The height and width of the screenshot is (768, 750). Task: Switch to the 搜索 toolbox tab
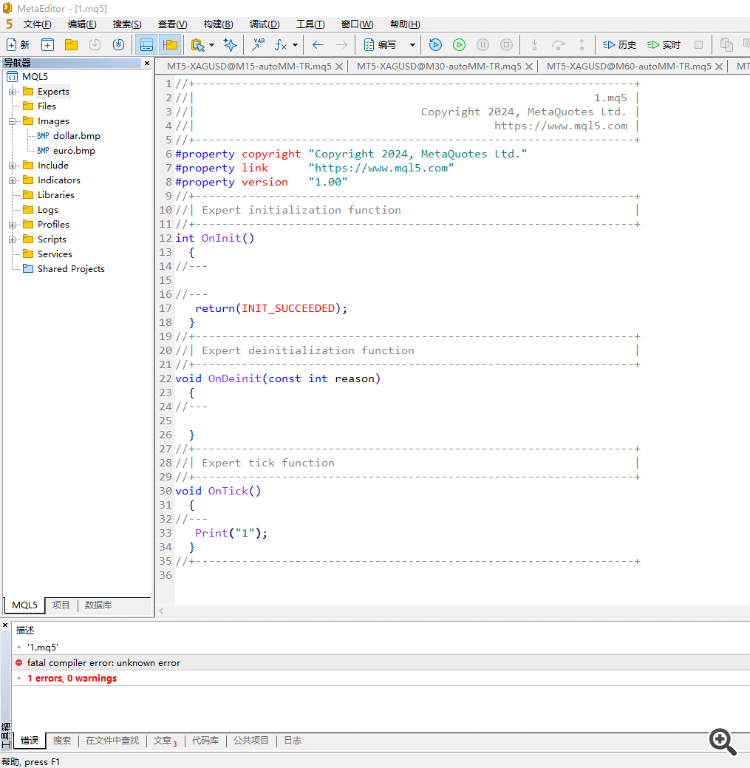[62, 740]
